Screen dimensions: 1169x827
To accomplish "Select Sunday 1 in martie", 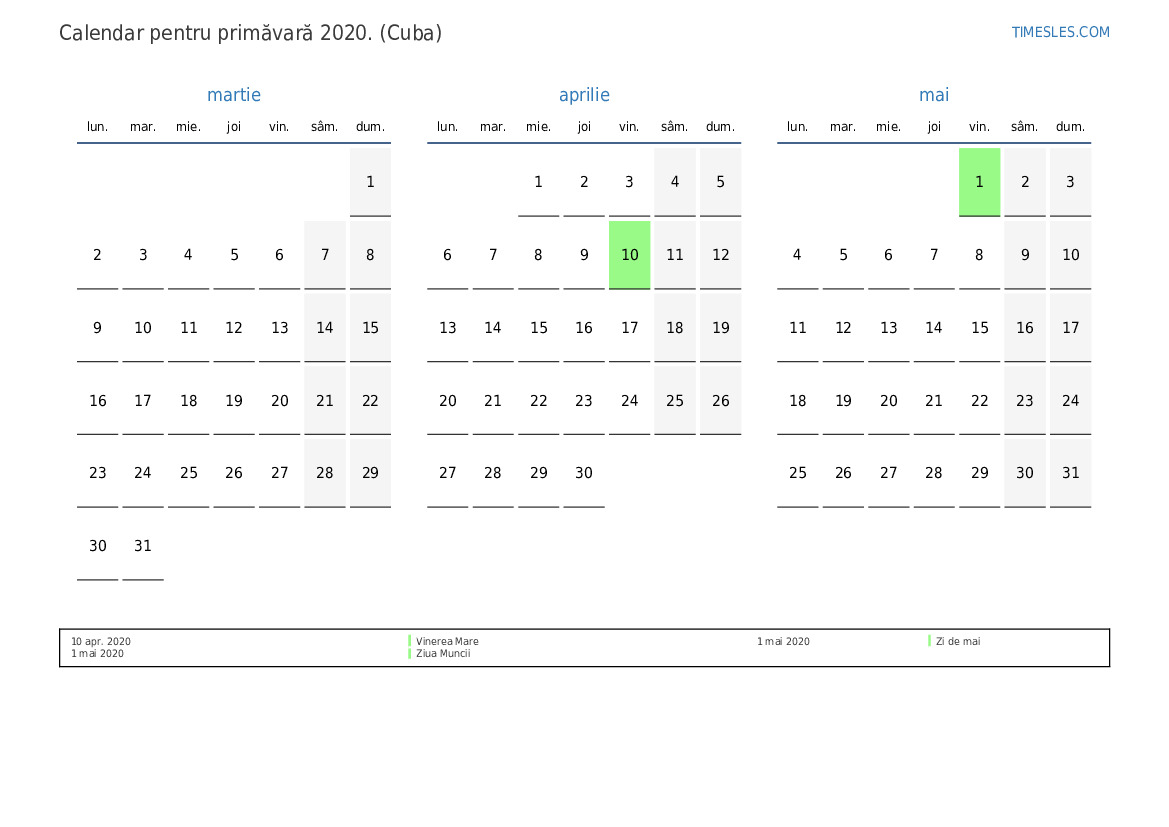I will click(x=370, y=182).
